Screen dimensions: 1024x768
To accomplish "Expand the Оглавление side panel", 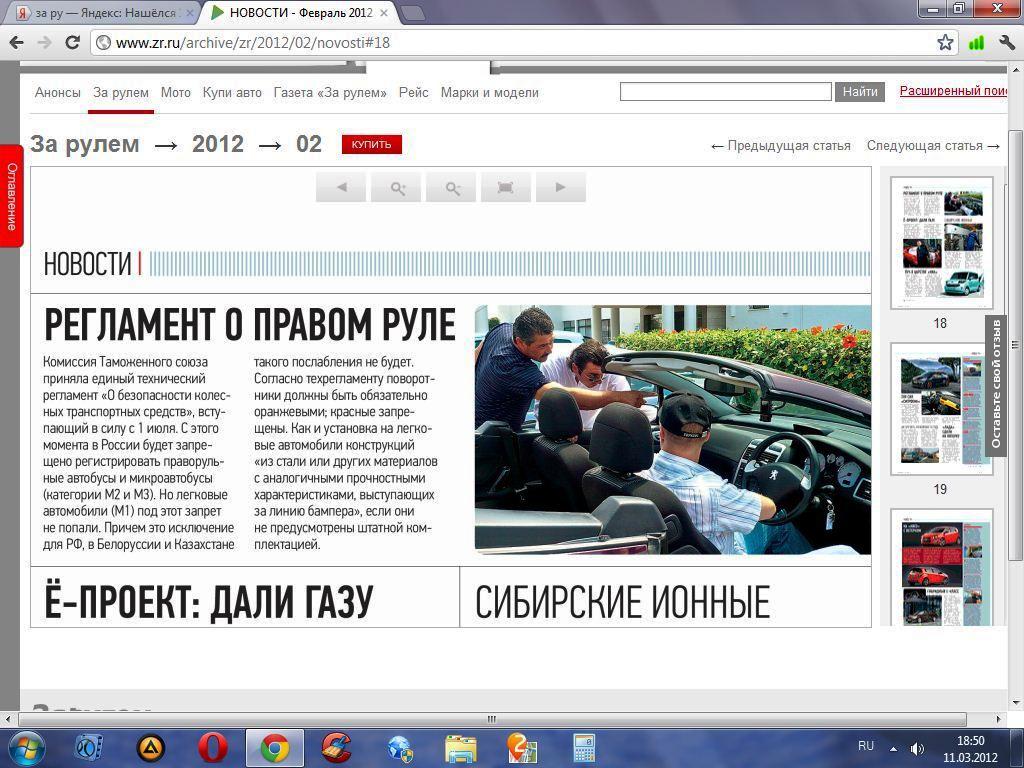I will pyautogui.click(x=11, y=195).
